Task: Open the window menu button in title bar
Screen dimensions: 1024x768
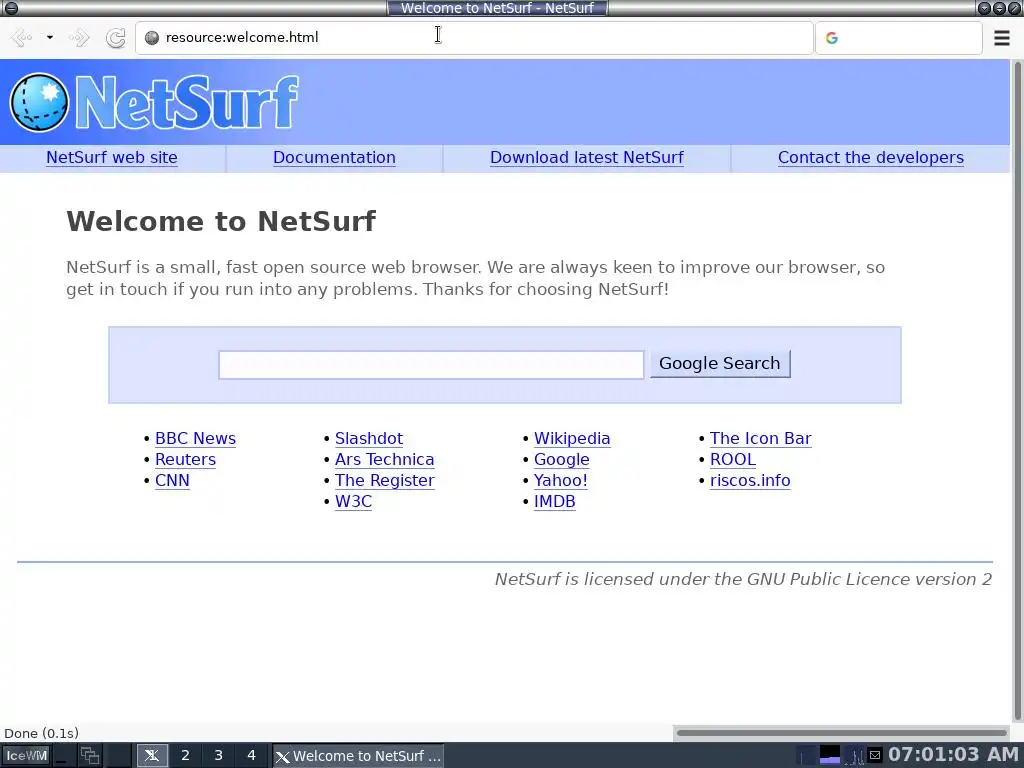Action: coord(11,8)
